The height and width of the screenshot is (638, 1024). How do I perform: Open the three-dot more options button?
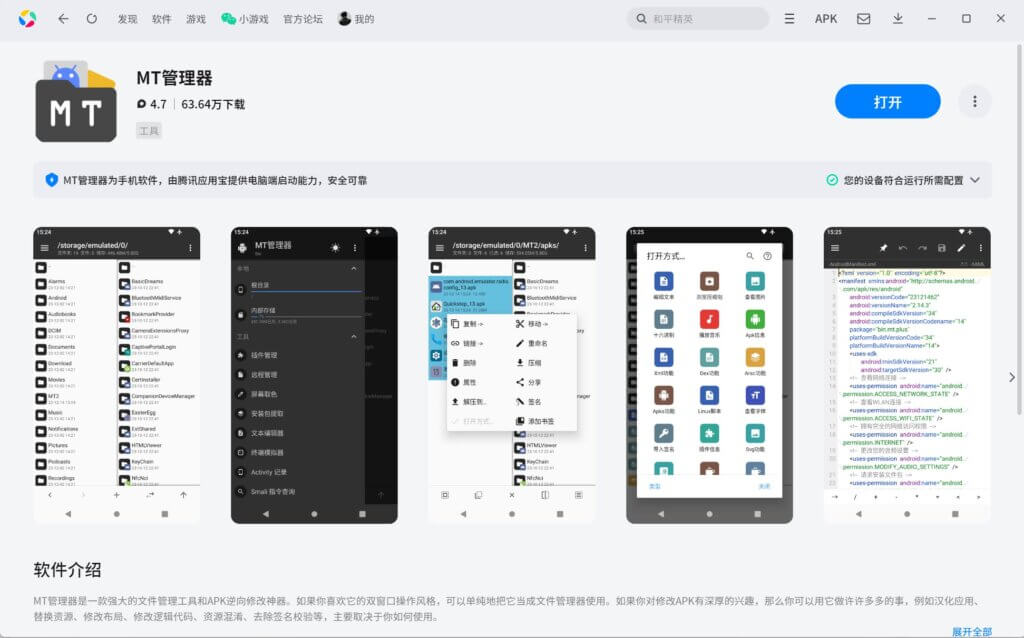coord(974,102)
